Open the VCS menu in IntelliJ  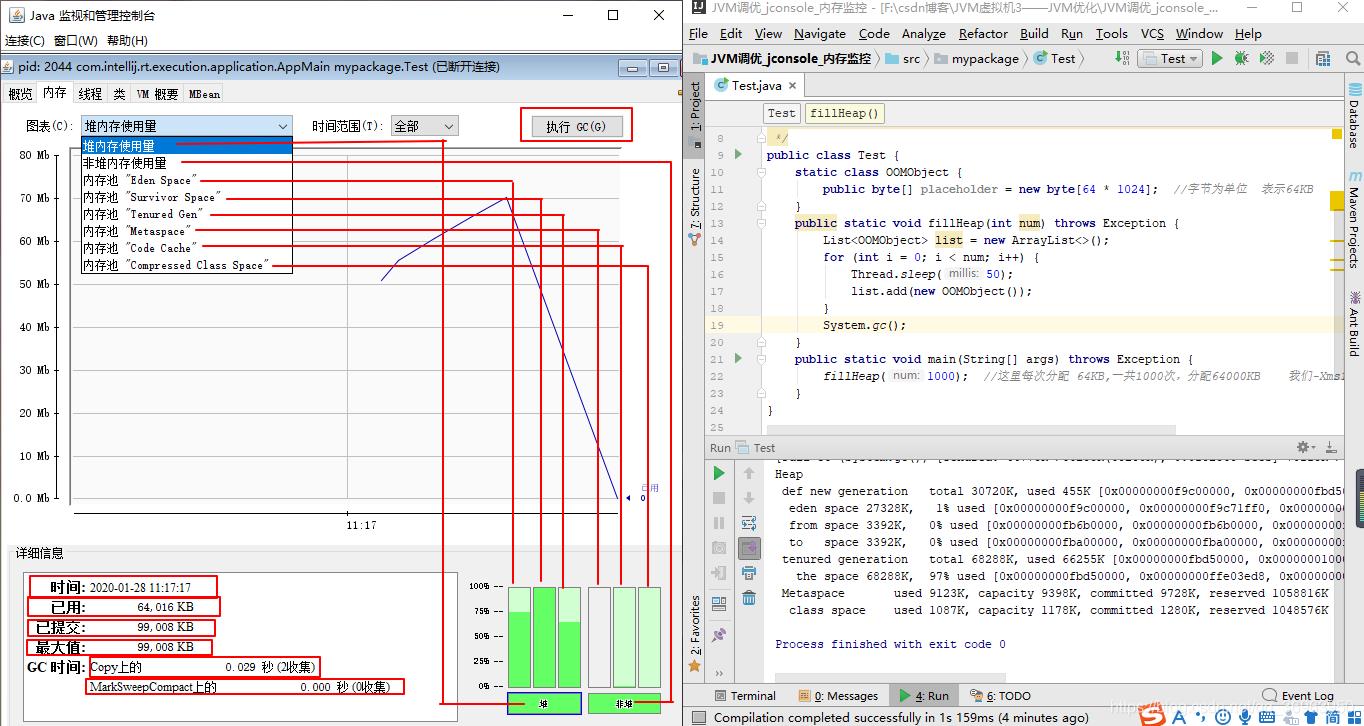(1152, 33)
